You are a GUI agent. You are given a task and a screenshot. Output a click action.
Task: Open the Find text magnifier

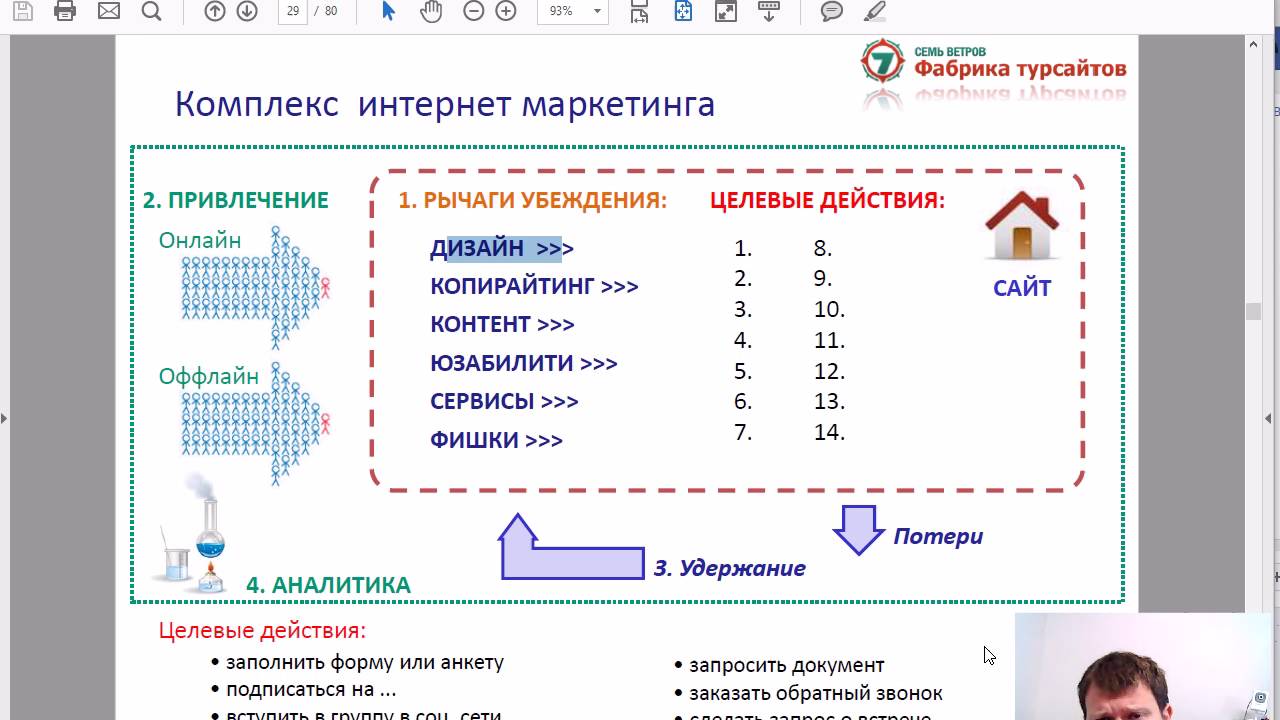tap(151, 11)
